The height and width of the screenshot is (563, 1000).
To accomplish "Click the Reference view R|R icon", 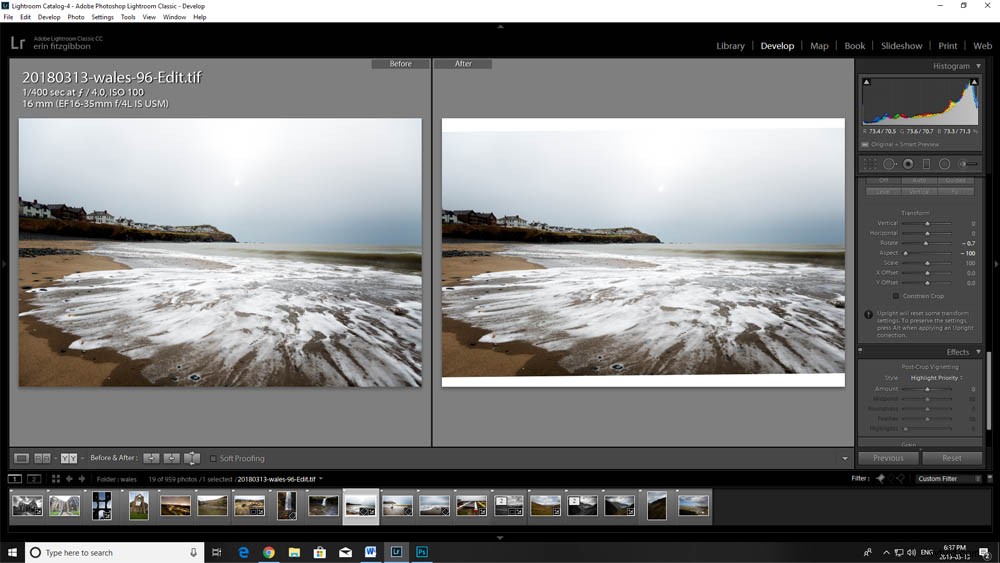I will pos(42,458).
